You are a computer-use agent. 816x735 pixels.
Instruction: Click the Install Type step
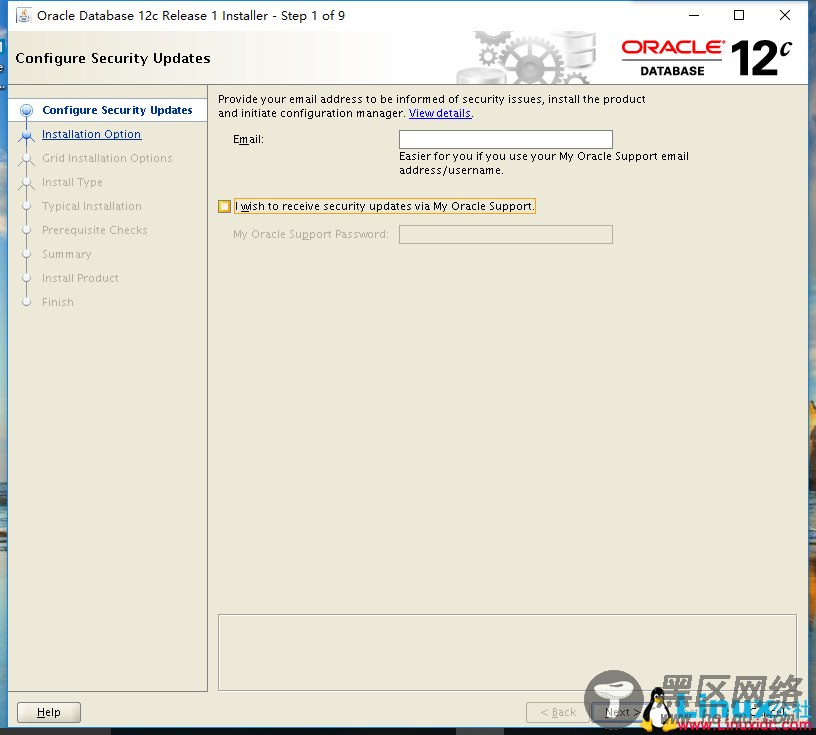tap(72, 182)
